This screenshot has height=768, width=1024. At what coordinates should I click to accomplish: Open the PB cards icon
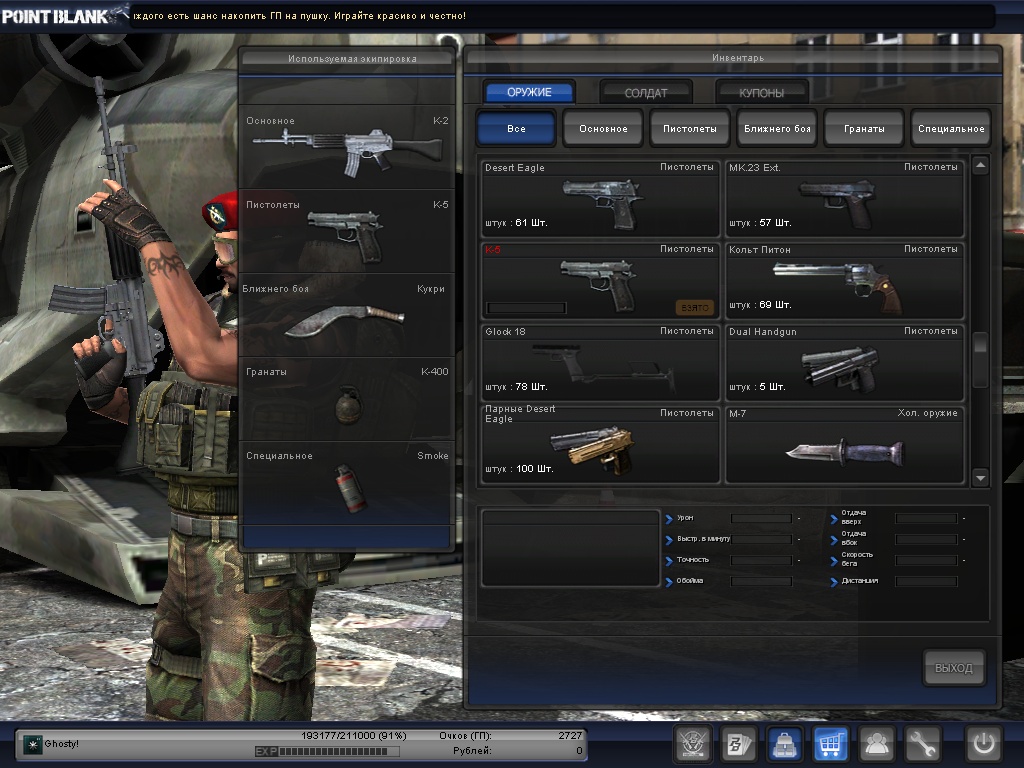[x=738, y=743]
